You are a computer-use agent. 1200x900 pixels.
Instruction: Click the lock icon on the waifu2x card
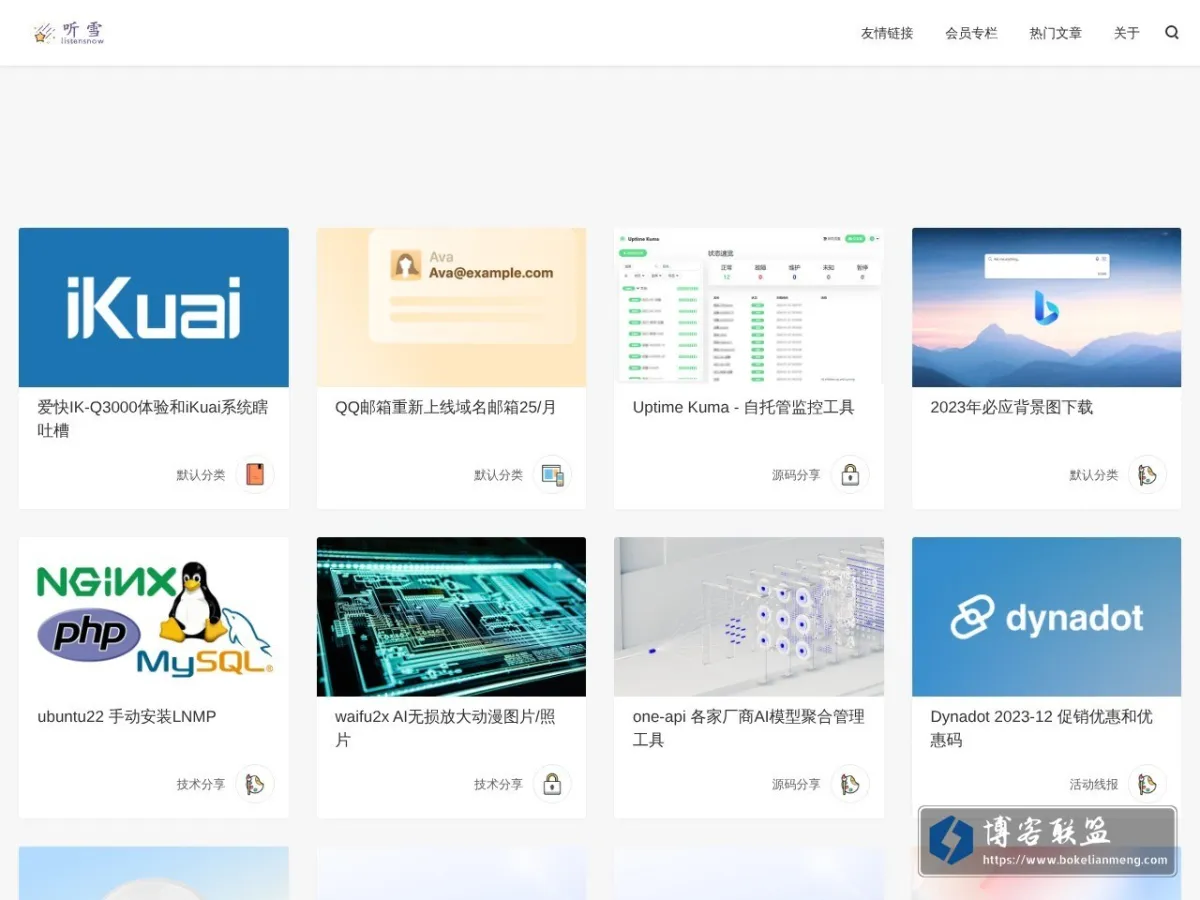coord(552,784)
